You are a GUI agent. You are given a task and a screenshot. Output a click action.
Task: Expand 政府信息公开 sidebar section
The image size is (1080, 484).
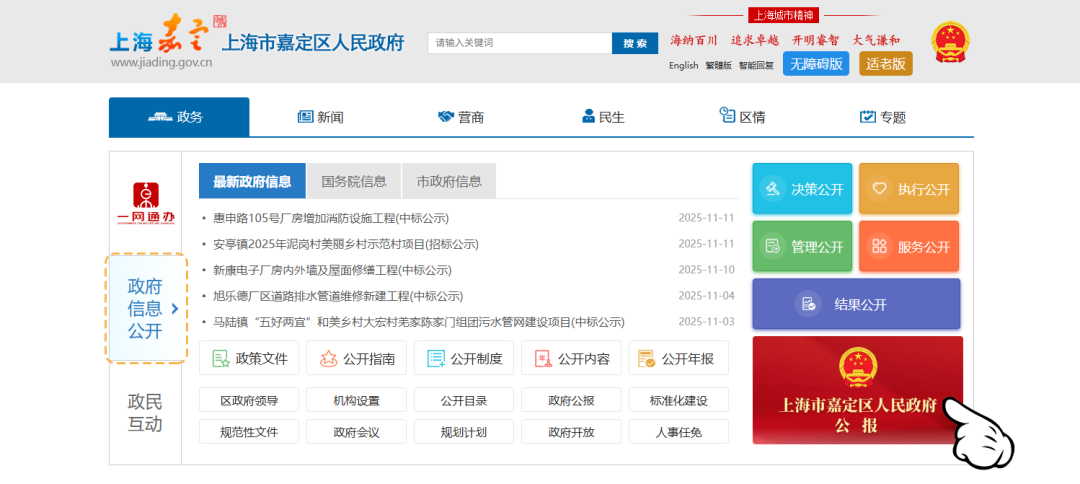[146, 308]
